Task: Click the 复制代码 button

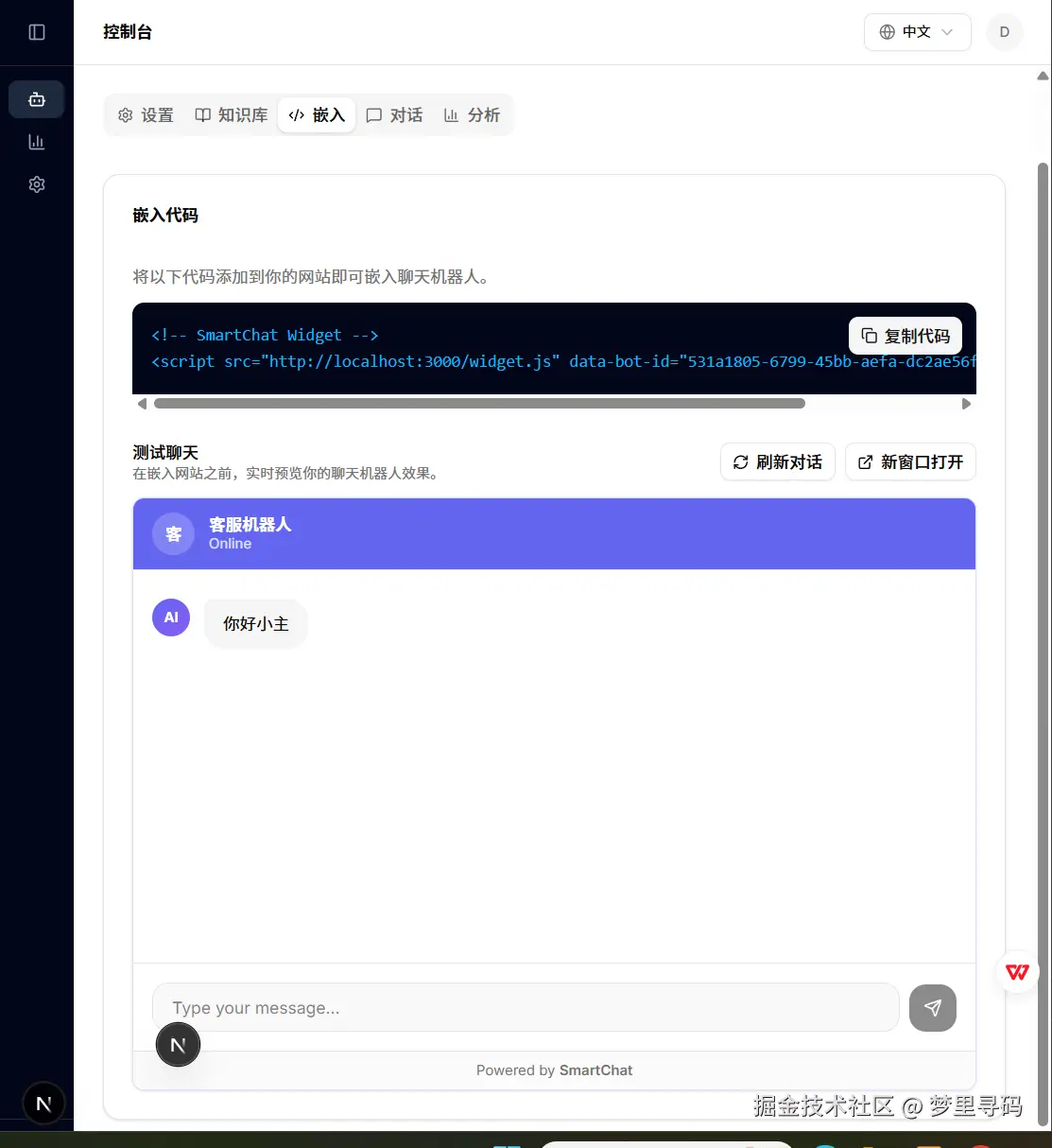Action: [x=904, y=335]
